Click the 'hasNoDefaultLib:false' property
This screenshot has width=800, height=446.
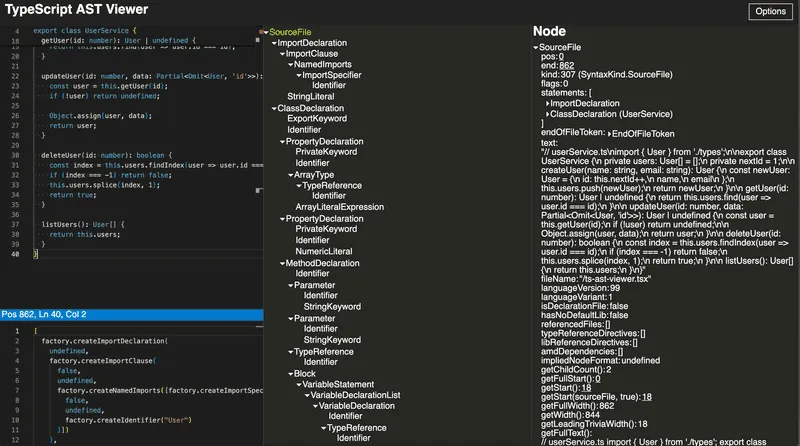(584, 315)
